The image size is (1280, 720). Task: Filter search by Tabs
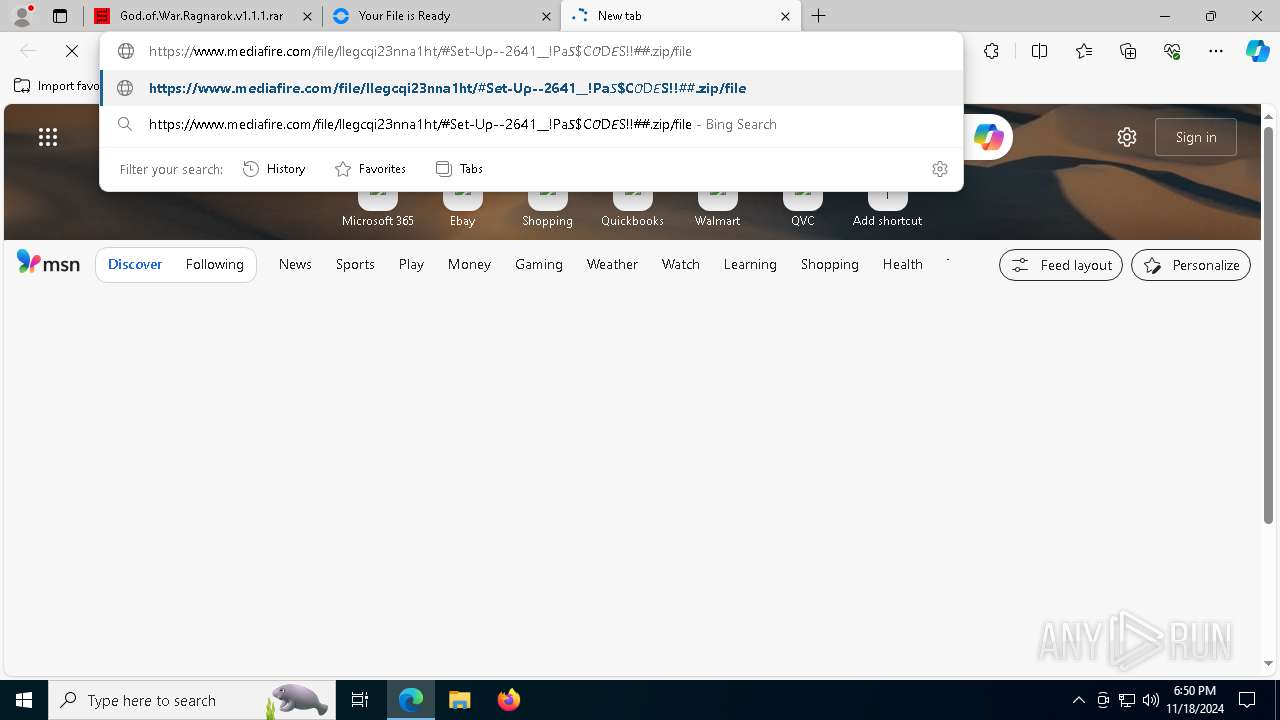point(459,169)
